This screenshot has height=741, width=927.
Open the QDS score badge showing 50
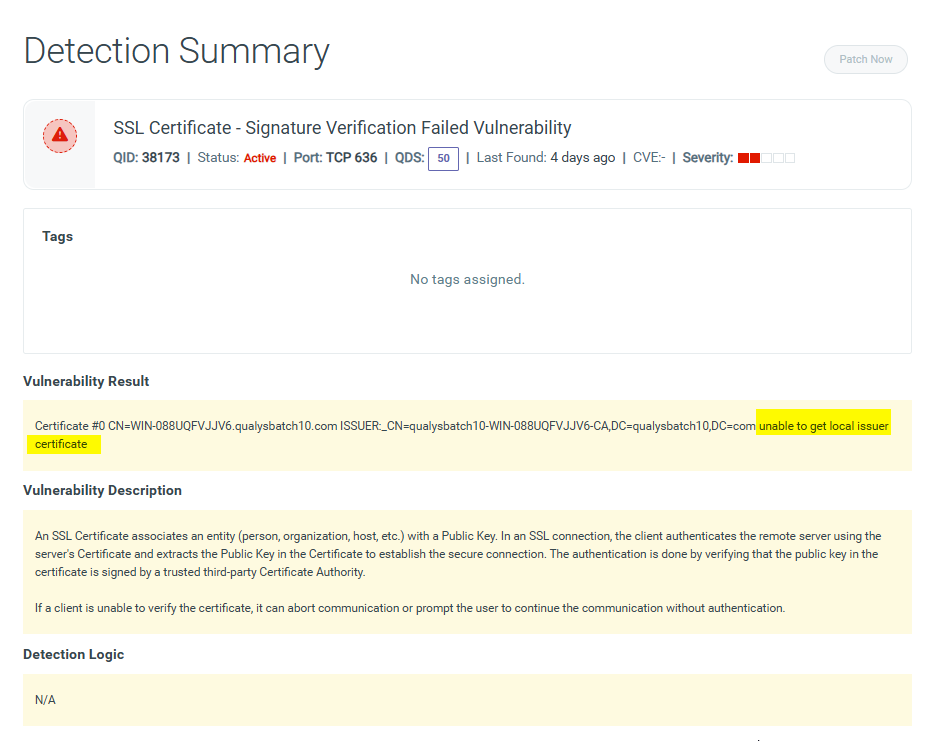tap(443, 158)
